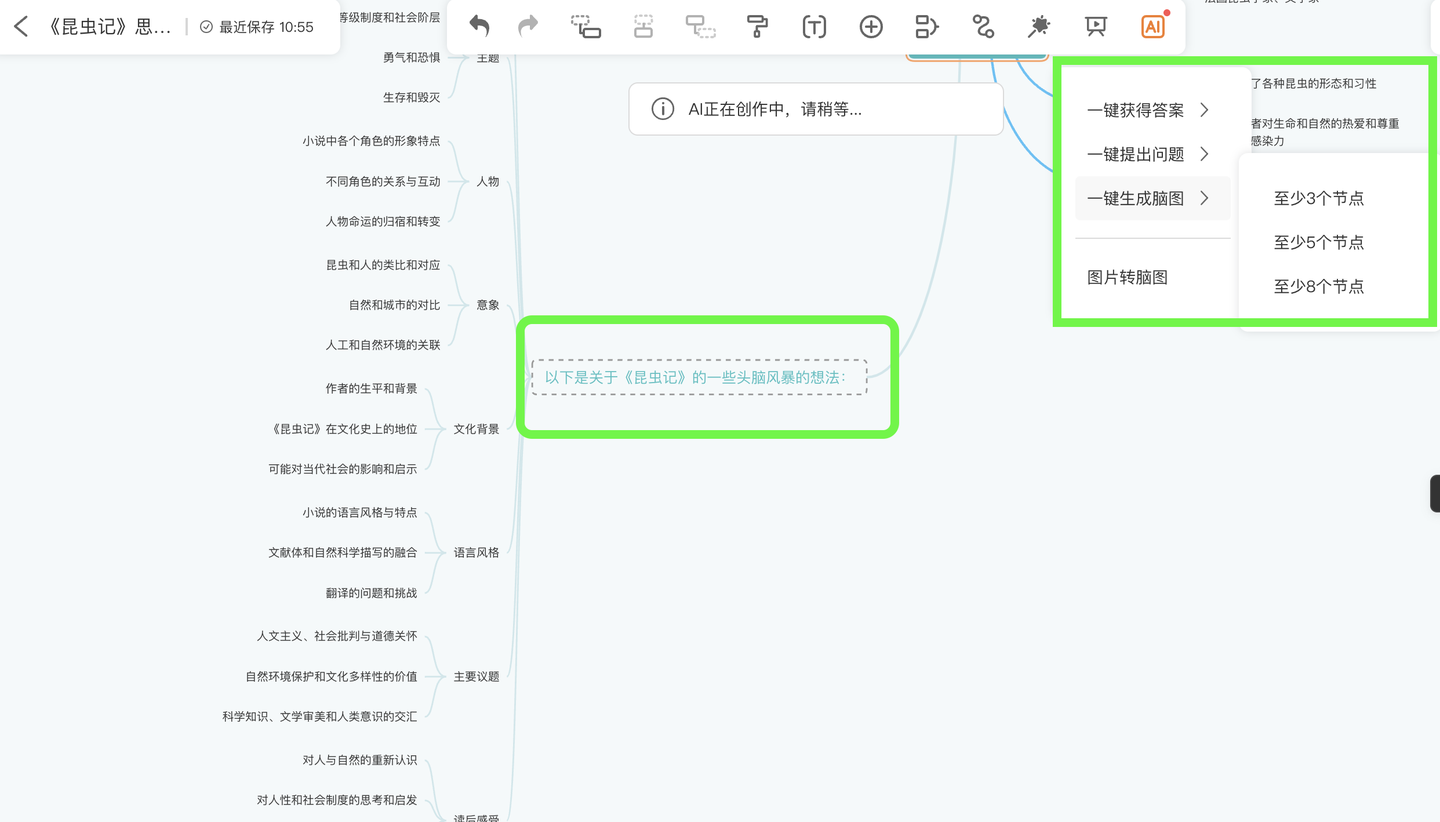Open 一键获得答案 menu item
This screenshot has width=1440, height=822.
(1152, 110)
